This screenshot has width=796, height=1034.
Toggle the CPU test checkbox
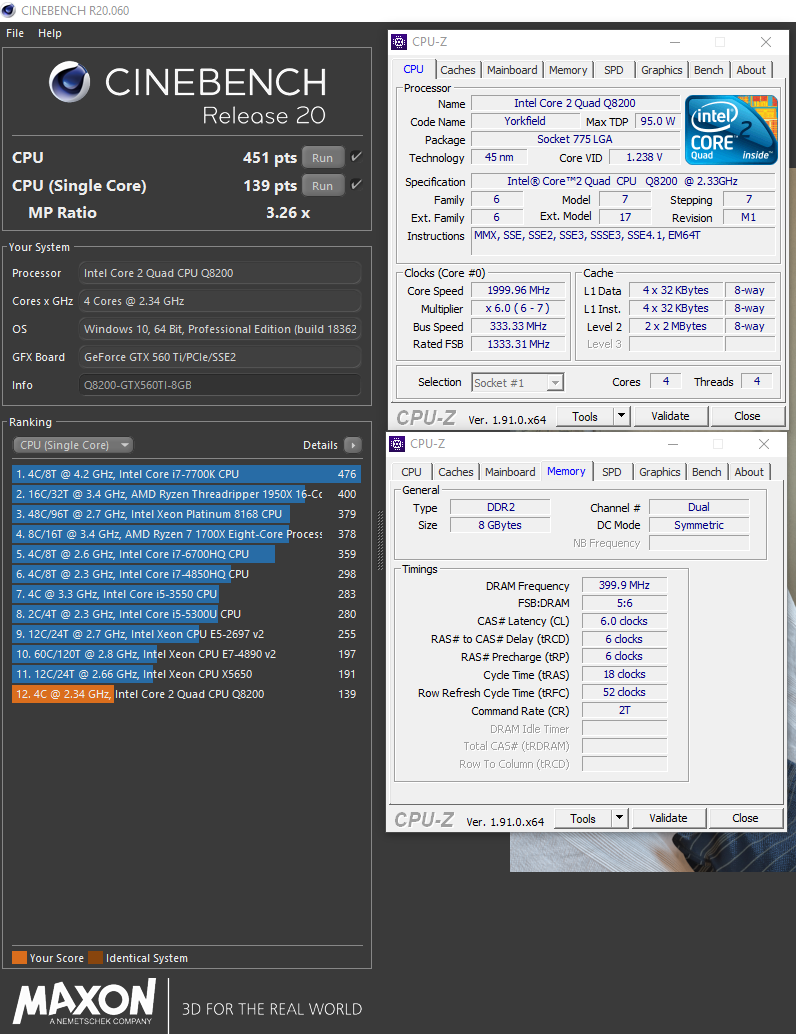point(356,157)
